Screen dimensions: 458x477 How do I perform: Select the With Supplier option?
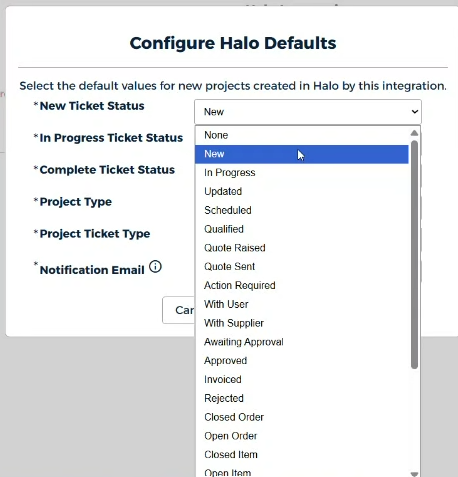click(x=302, y=323)
